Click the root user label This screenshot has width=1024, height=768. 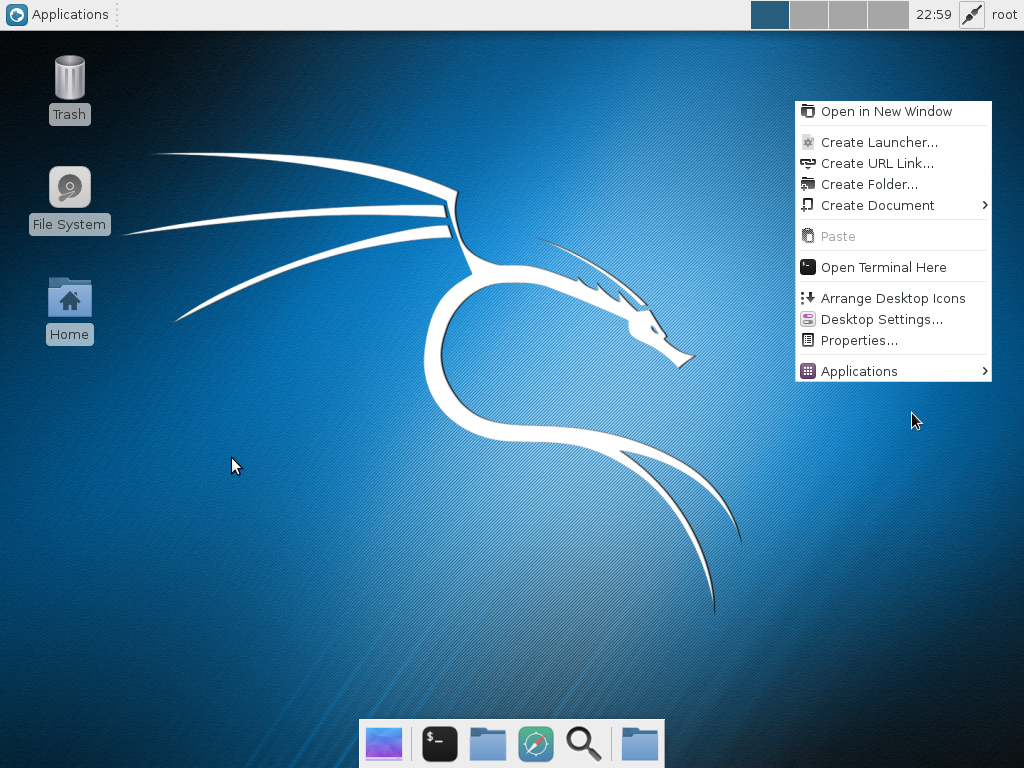click(1004, 14)
